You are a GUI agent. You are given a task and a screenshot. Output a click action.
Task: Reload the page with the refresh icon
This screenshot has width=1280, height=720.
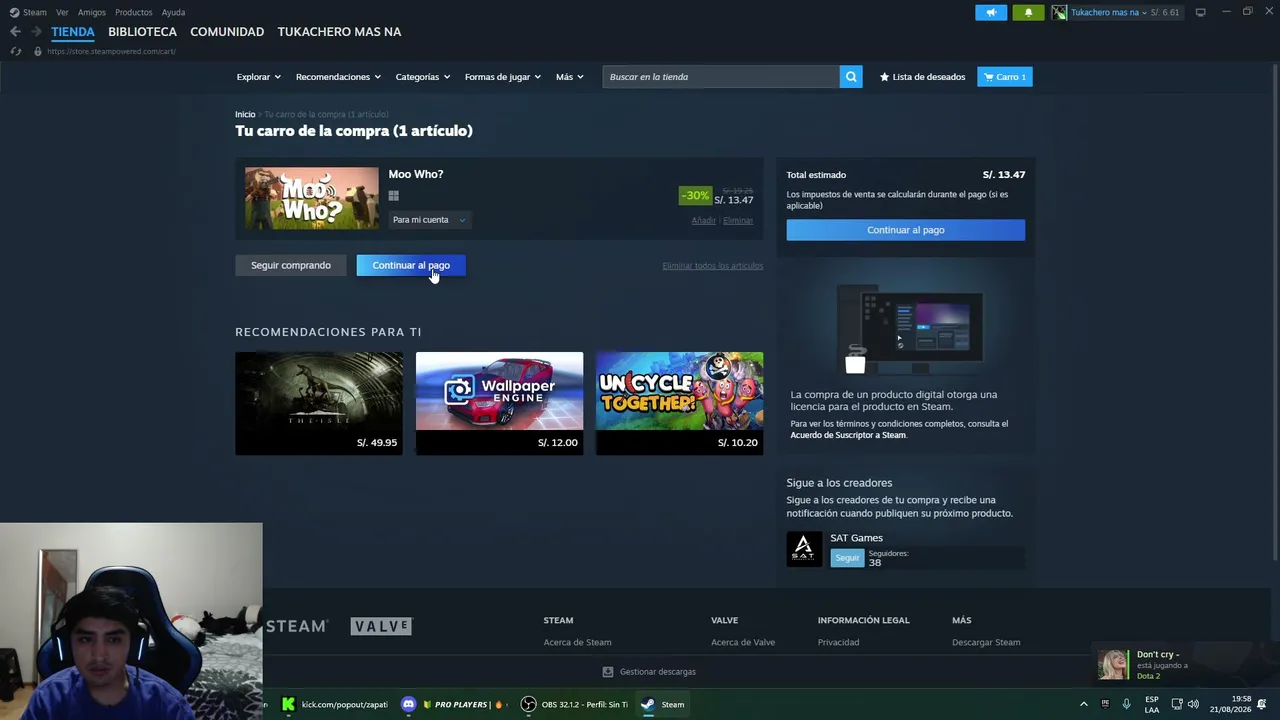(16, 51)
